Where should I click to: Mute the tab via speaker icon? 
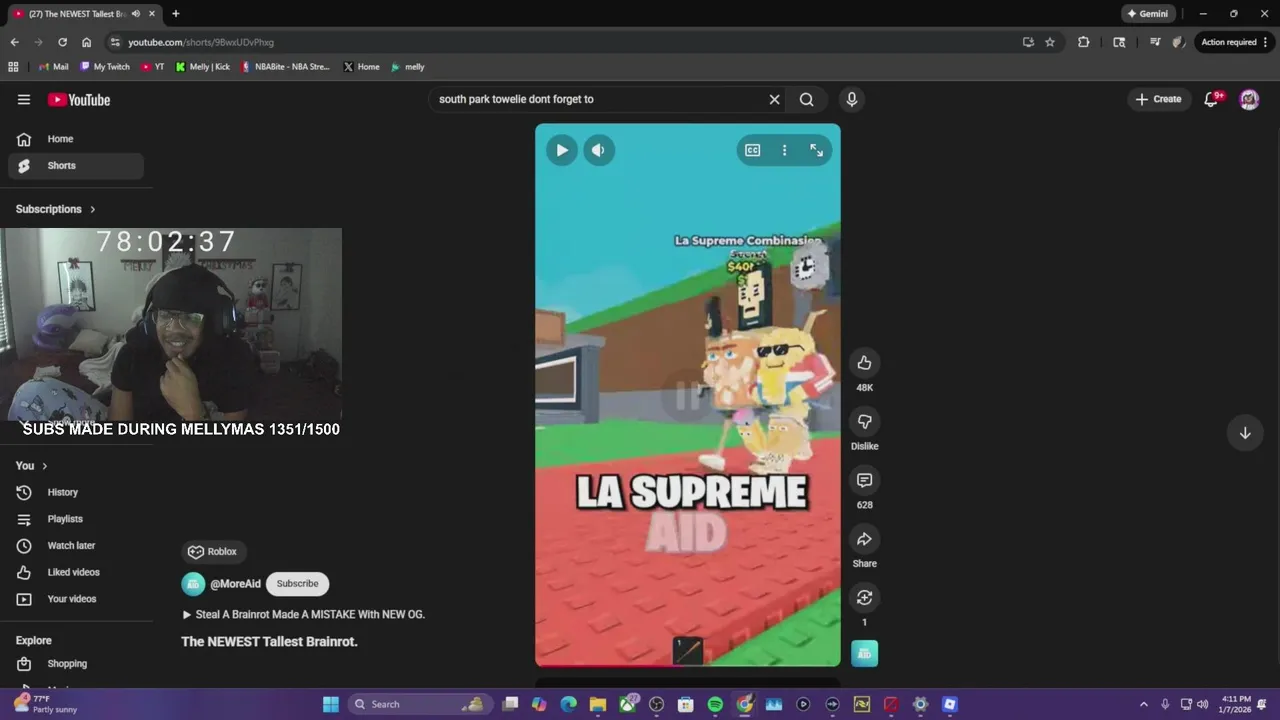[x=136, y=14]
